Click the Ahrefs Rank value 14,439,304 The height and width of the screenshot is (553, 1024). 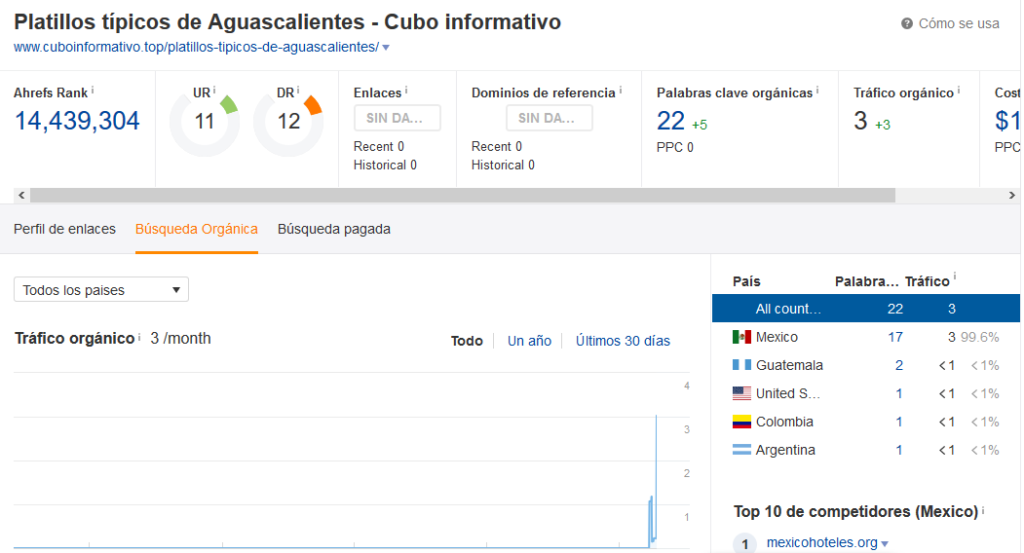pos(76,121)
